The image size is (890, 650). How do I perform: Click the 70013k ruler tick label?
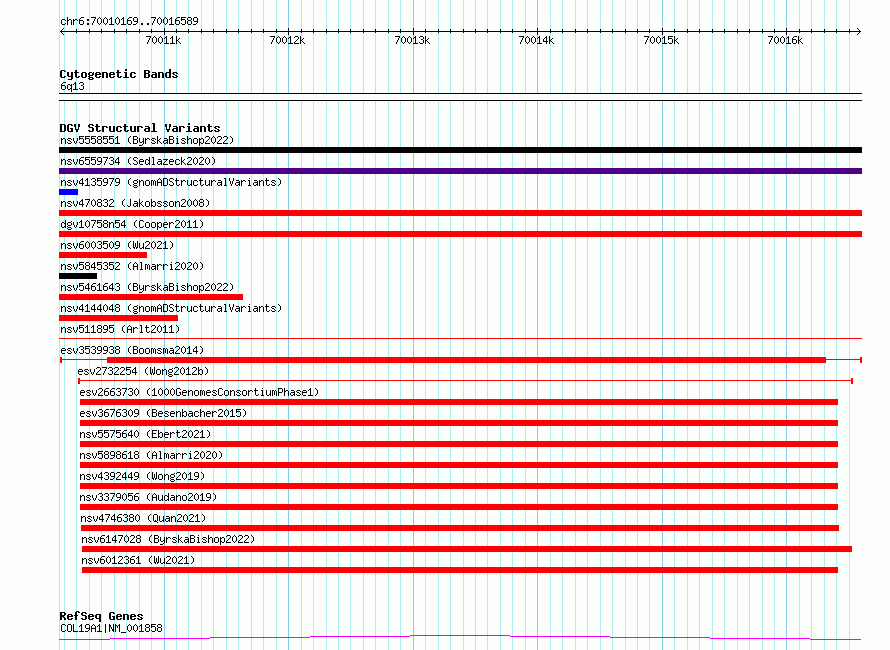pyautogui.click(x=412, y=40)
